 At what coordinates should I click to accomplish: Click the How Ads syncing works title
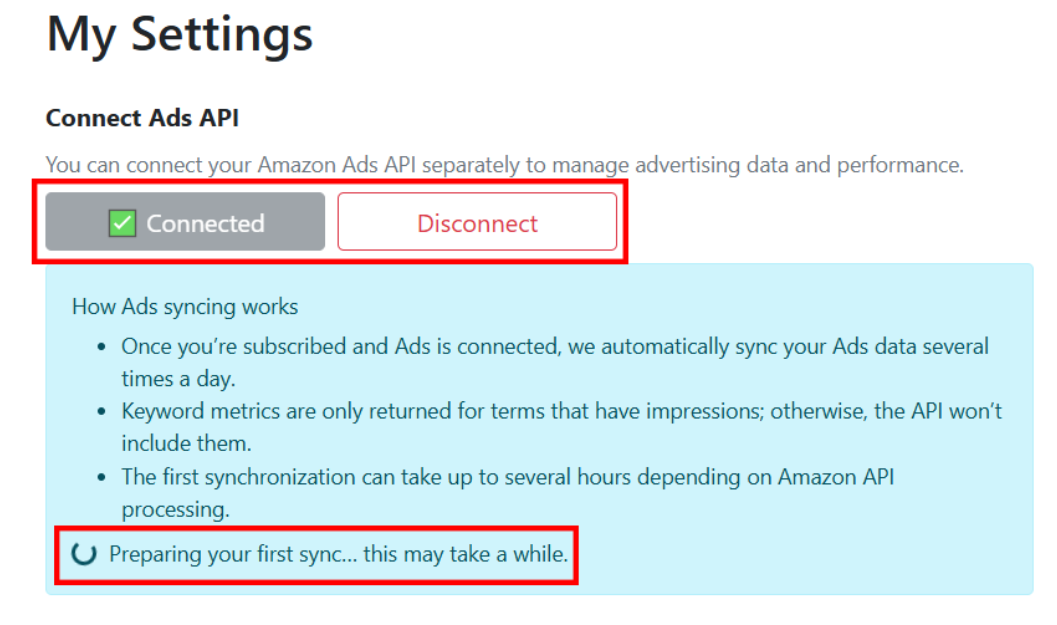click(185, 307)
